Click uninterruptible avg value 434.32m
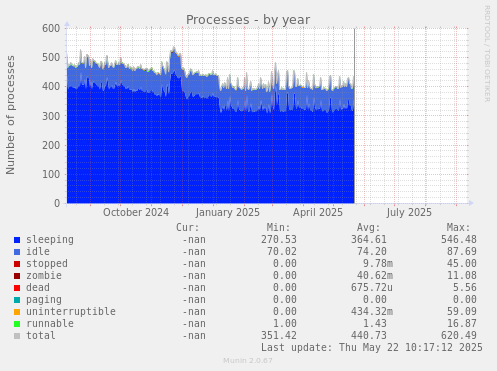 coord(372,312)
